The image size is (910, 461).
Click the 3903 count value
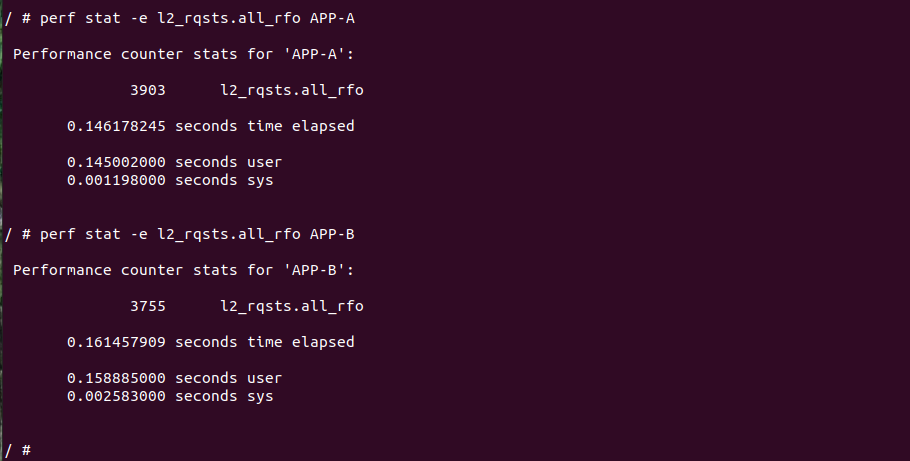pos(148,91)
